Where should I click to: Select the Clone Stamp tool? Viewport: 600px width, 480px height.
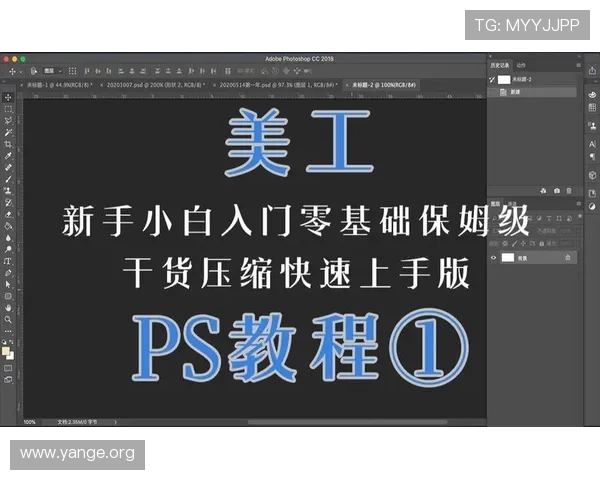(8, 191)
